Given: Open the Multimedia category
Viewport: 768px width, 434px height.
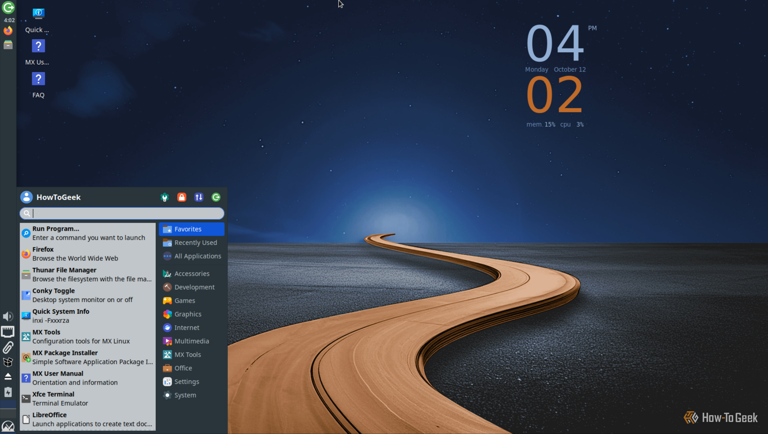Looking at the screenshot, I should (192, 341).
